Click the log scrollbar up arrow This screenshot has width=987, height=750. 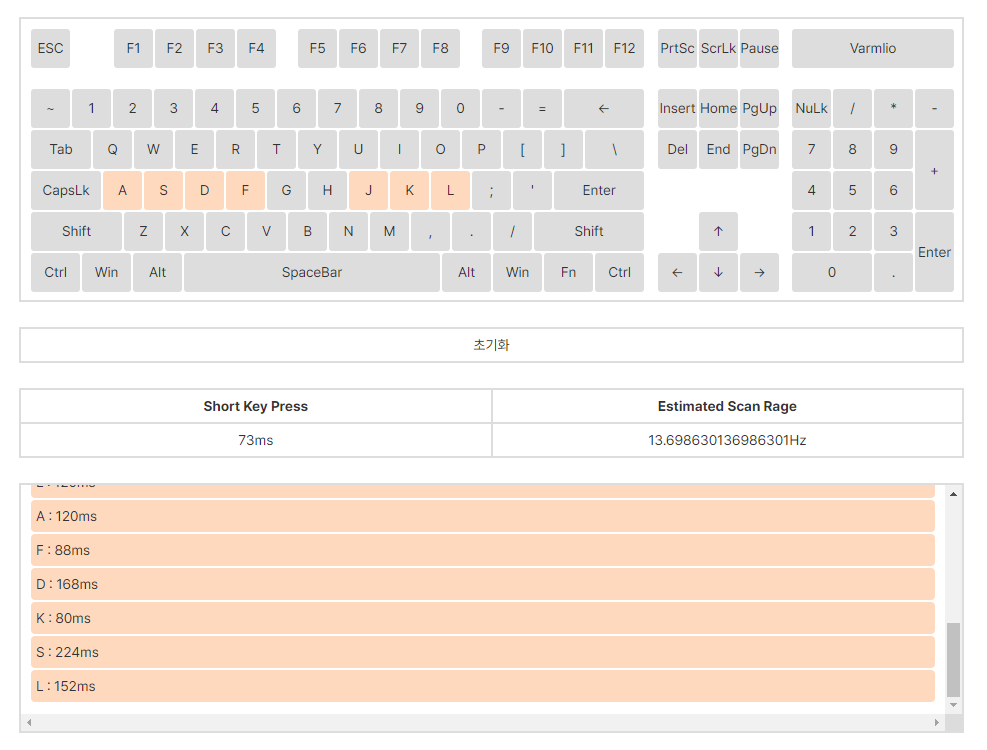[953, 494]
